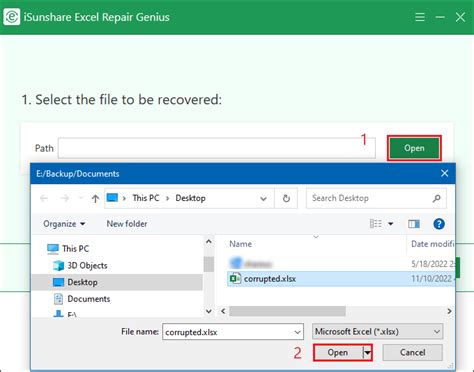Image resolution: width=474 pixels, height=372 pixels.
Task: Close the E:/Backup/Documents file dialog
Action: 444,173
